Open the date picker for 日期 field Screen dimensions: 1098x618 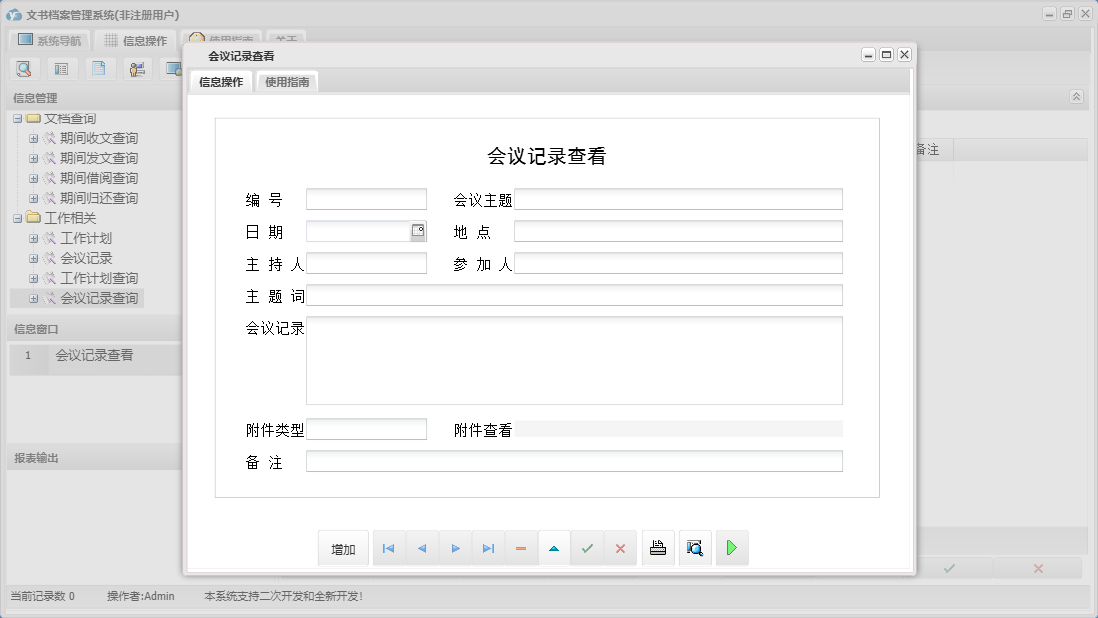418,230
